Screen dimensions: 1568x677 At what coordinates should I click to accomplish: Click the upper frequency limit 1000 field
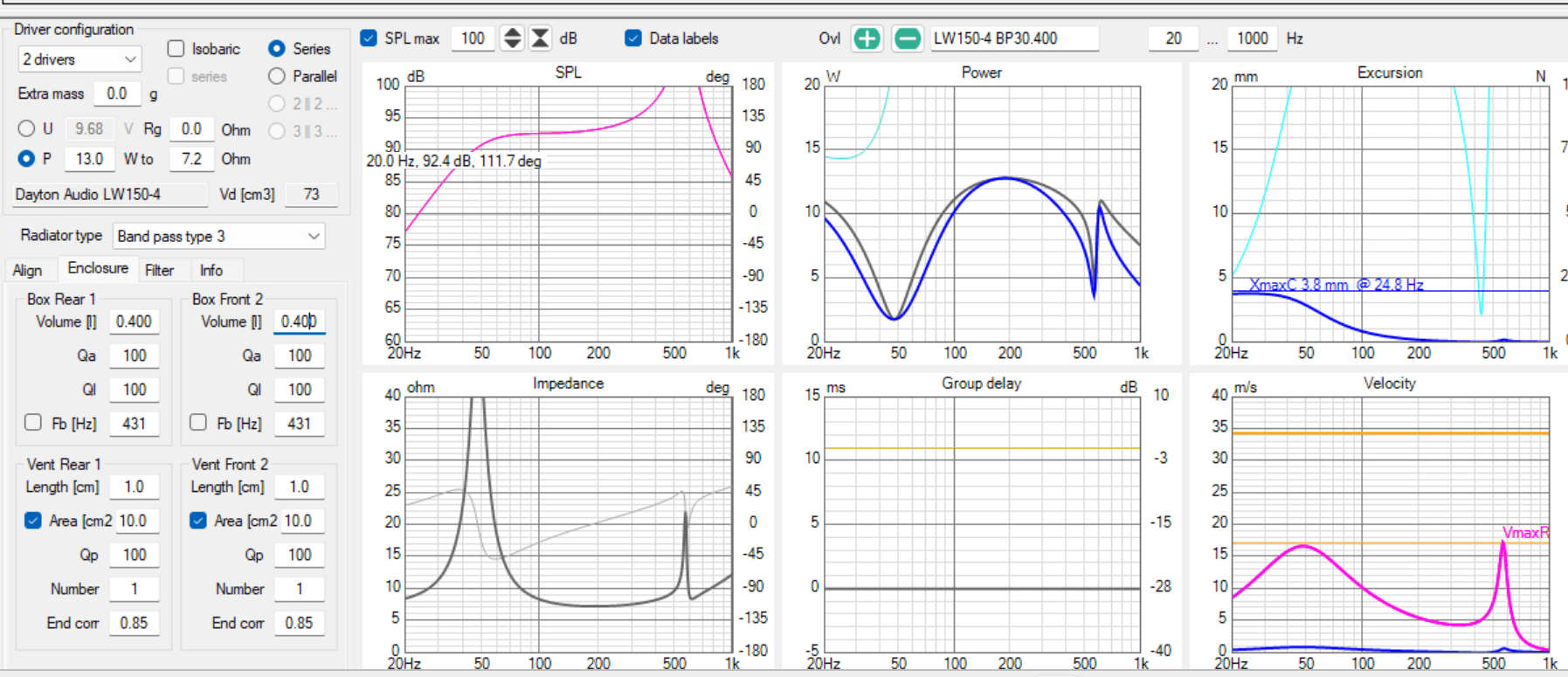click(x=1252, y=38)
